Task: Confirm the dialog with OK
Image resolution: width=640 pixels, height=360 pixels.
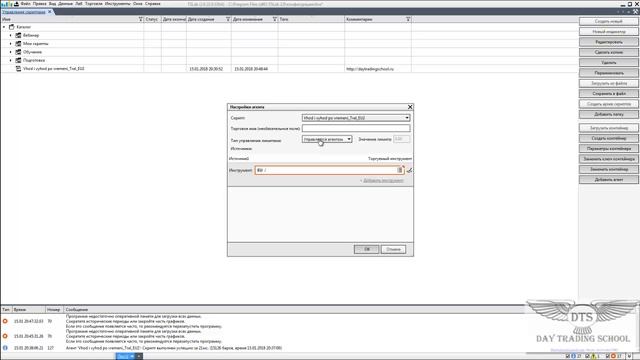Action: click(x=367, y=249)
